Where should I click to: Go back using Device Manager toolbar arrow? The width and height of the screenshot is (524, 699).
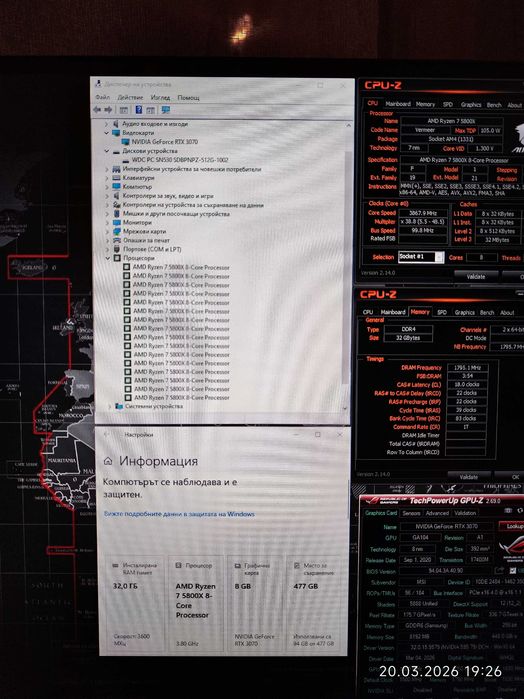[97, 110]
